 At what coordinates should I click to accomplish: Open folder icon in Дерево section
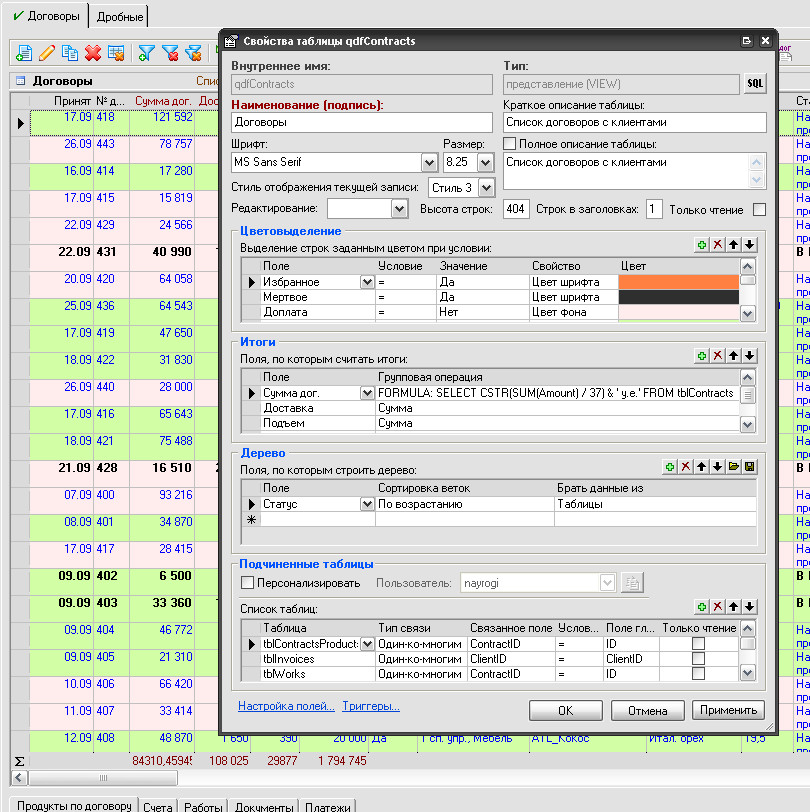click(x=733, y=467)
